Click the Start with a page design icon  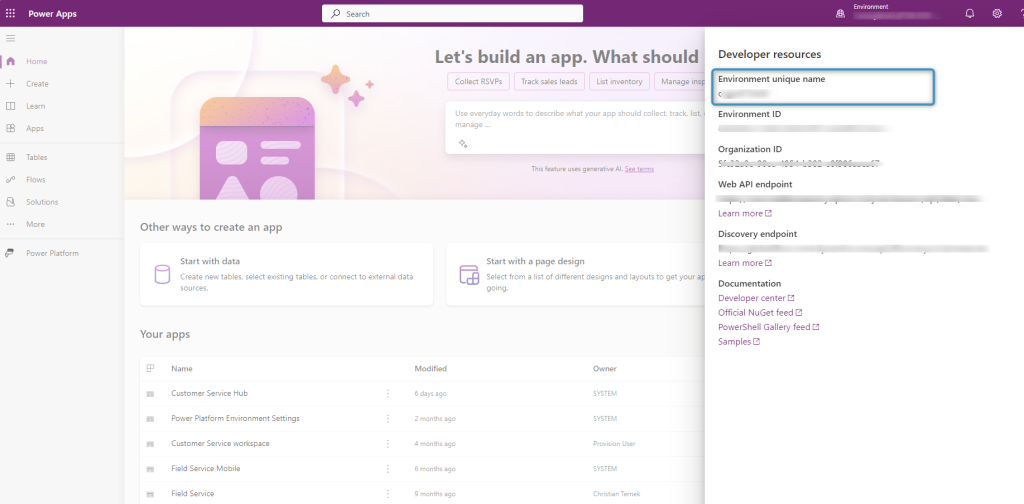tap(469, 275)
